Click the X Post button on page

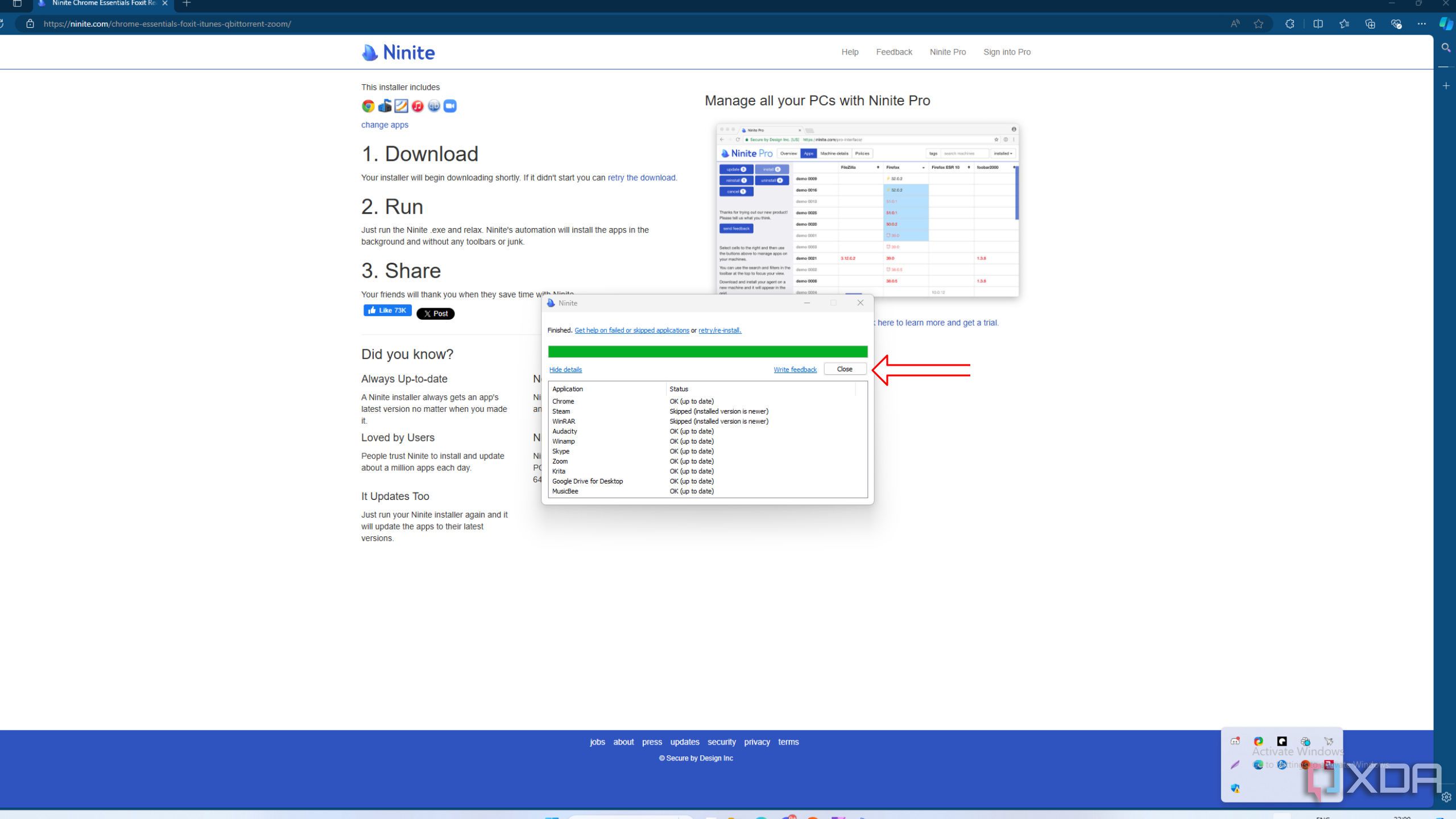[435, 313]
